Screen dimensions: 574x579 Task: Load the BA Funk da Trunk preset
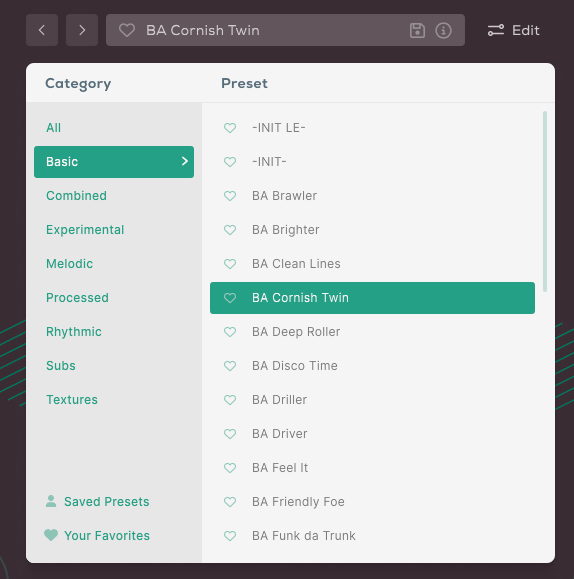click(304, 535)
